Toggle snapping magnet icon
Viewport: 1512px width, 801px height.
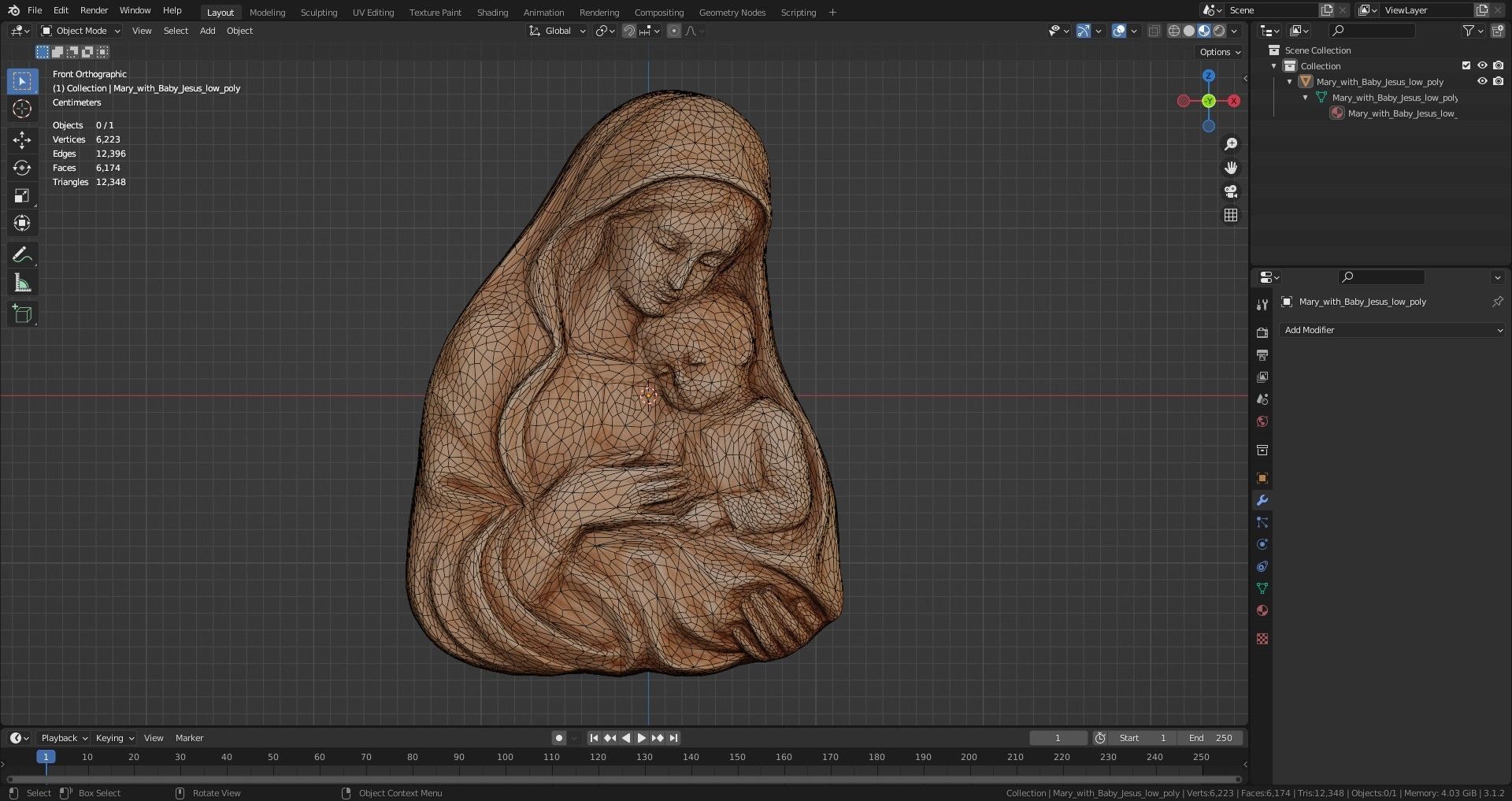(629, 31)
